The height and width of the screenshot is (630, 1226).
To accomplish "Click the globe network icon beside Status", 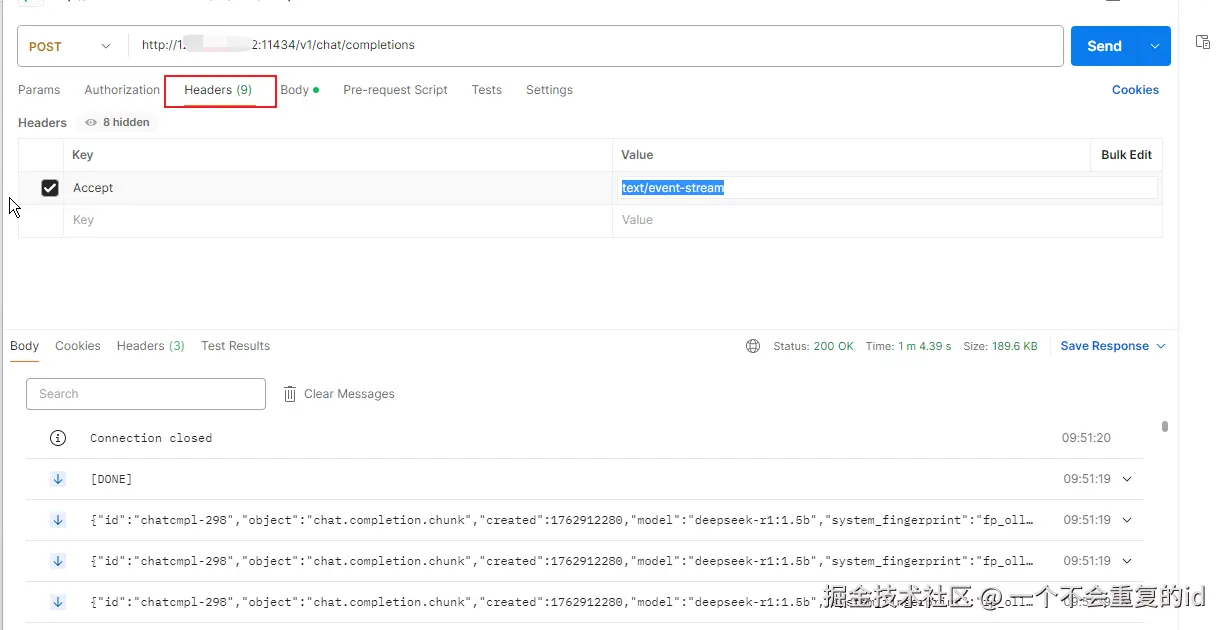I will pyautogui.click(x=753, y=346).
